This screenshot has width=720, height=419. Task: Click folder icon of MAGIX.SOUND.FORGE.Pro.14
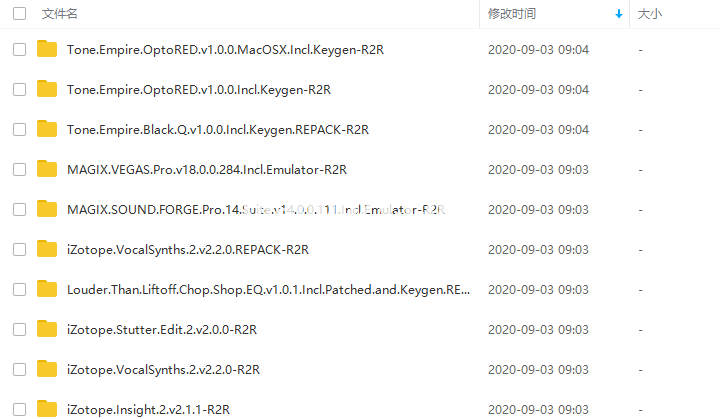(x=47, y=209)
